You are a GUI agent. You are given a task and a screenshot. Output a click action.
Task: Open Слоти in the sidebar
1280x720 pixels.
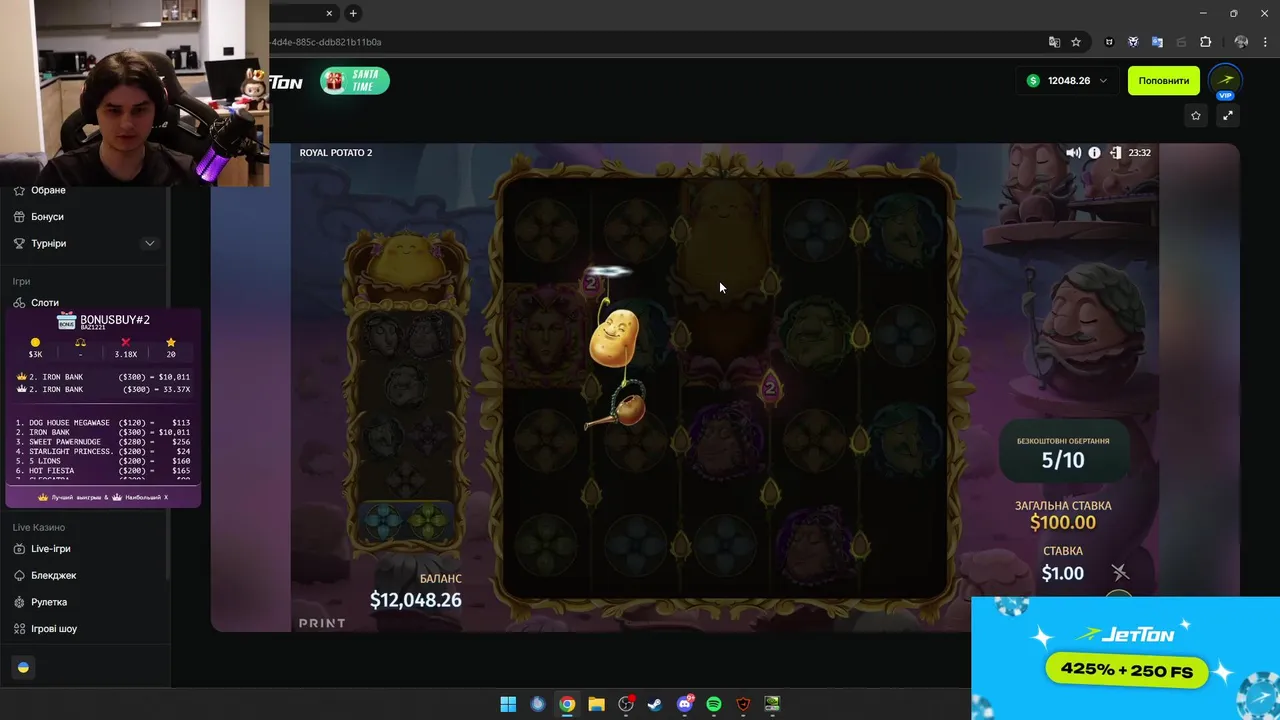(45, 303)
